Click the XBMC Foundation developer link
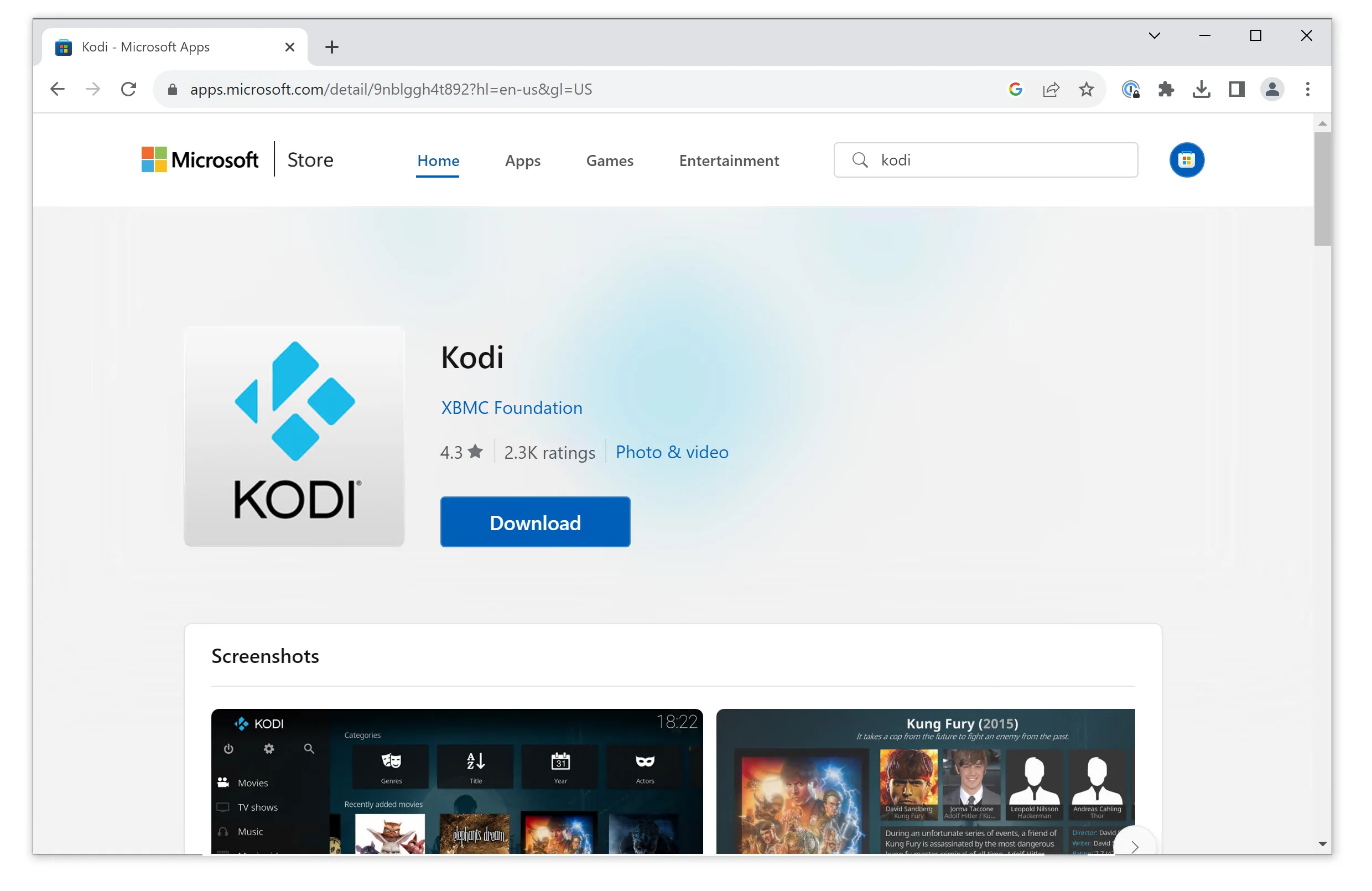This screenshot has width=1372, height=891. point(510,407)
